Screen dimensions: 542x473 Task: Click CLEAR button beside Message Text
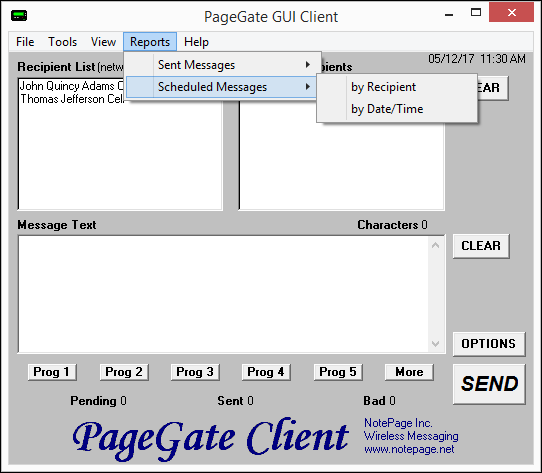(x=481, y=246)
